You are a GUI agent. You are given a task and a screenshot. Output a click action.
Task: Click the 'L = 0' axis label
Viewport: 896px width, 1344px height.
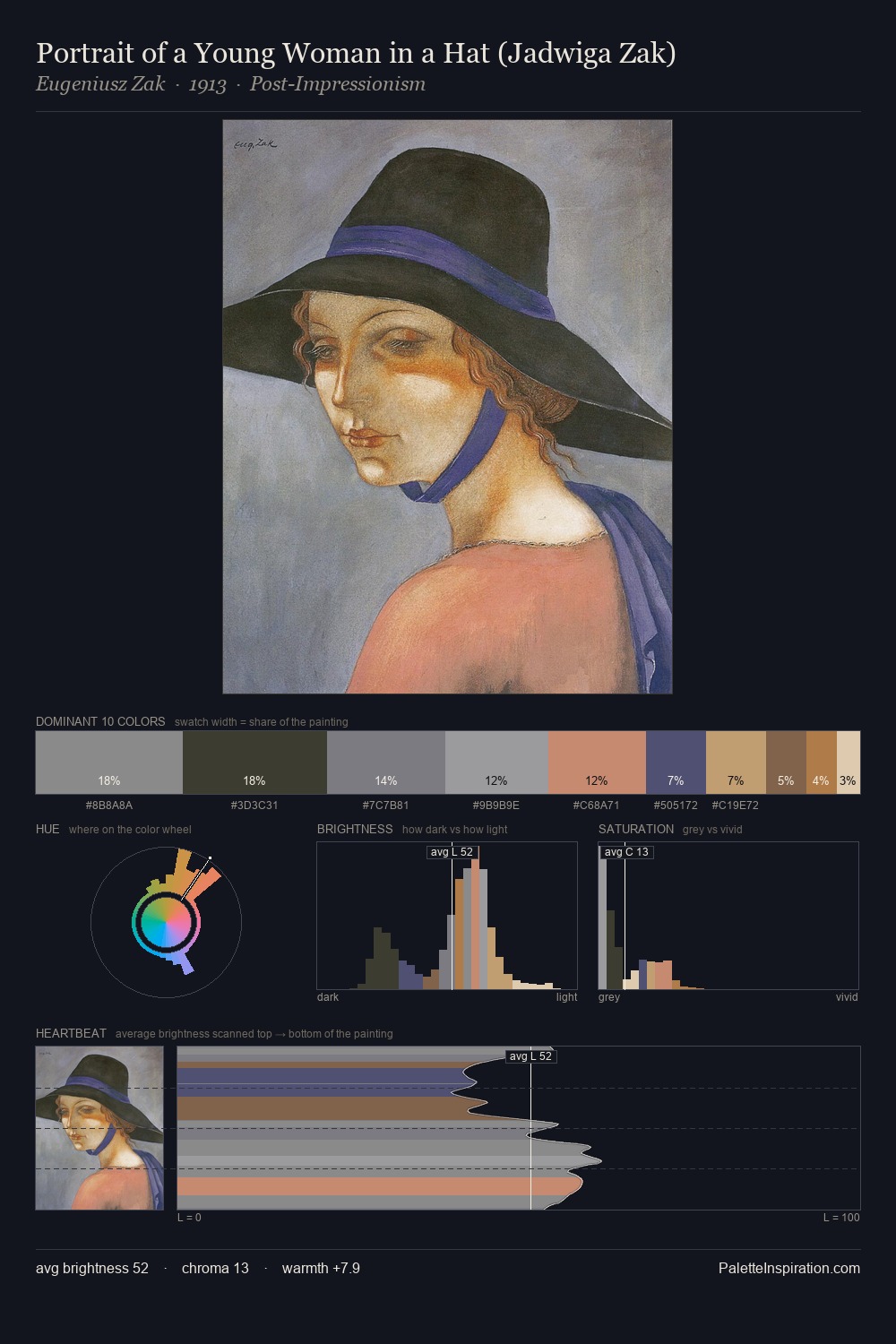pos(189,1218)
